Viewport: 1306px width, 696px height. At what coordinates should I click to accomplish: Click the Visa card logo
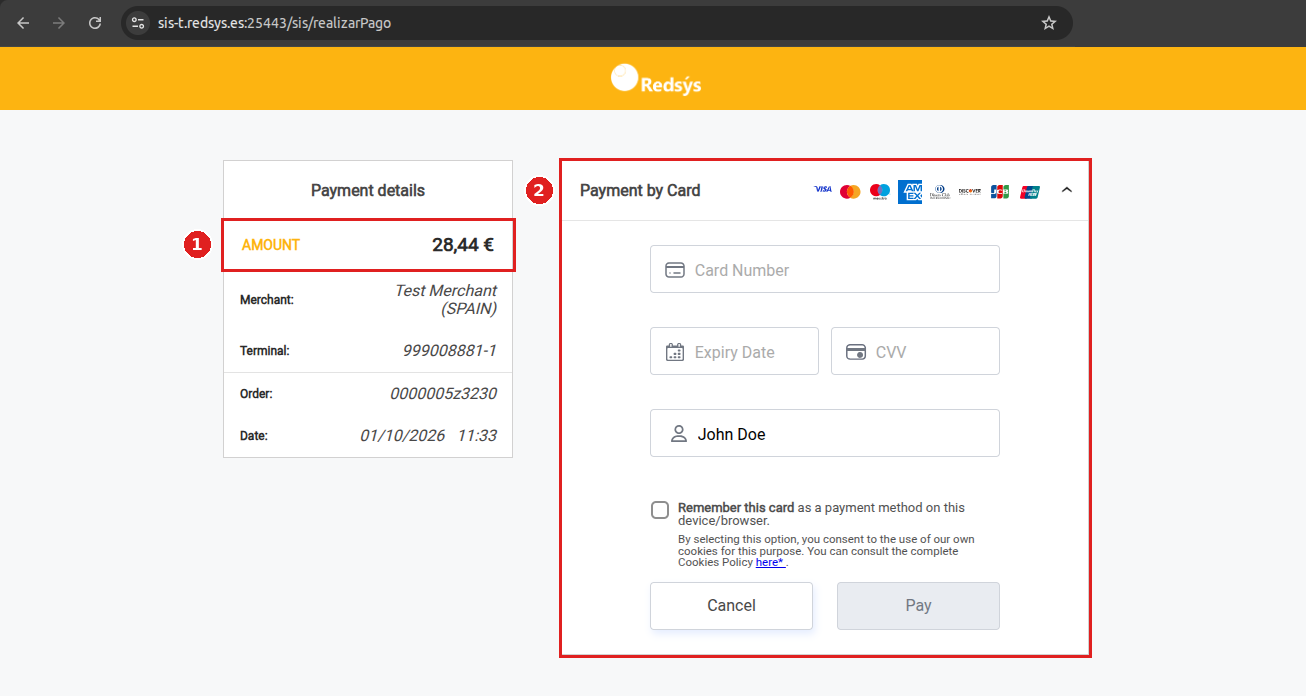point(823,189)
